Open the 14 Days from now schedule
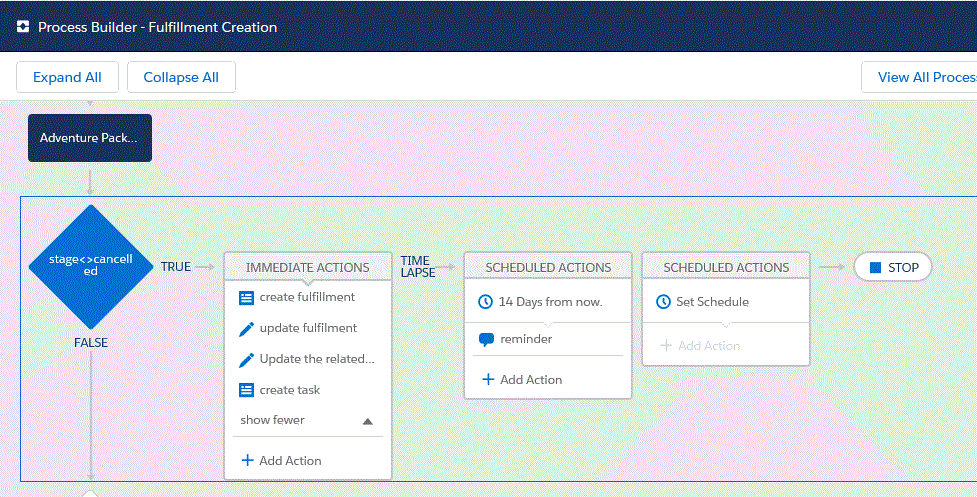977x497 pixels. click(x=550, y=302)
